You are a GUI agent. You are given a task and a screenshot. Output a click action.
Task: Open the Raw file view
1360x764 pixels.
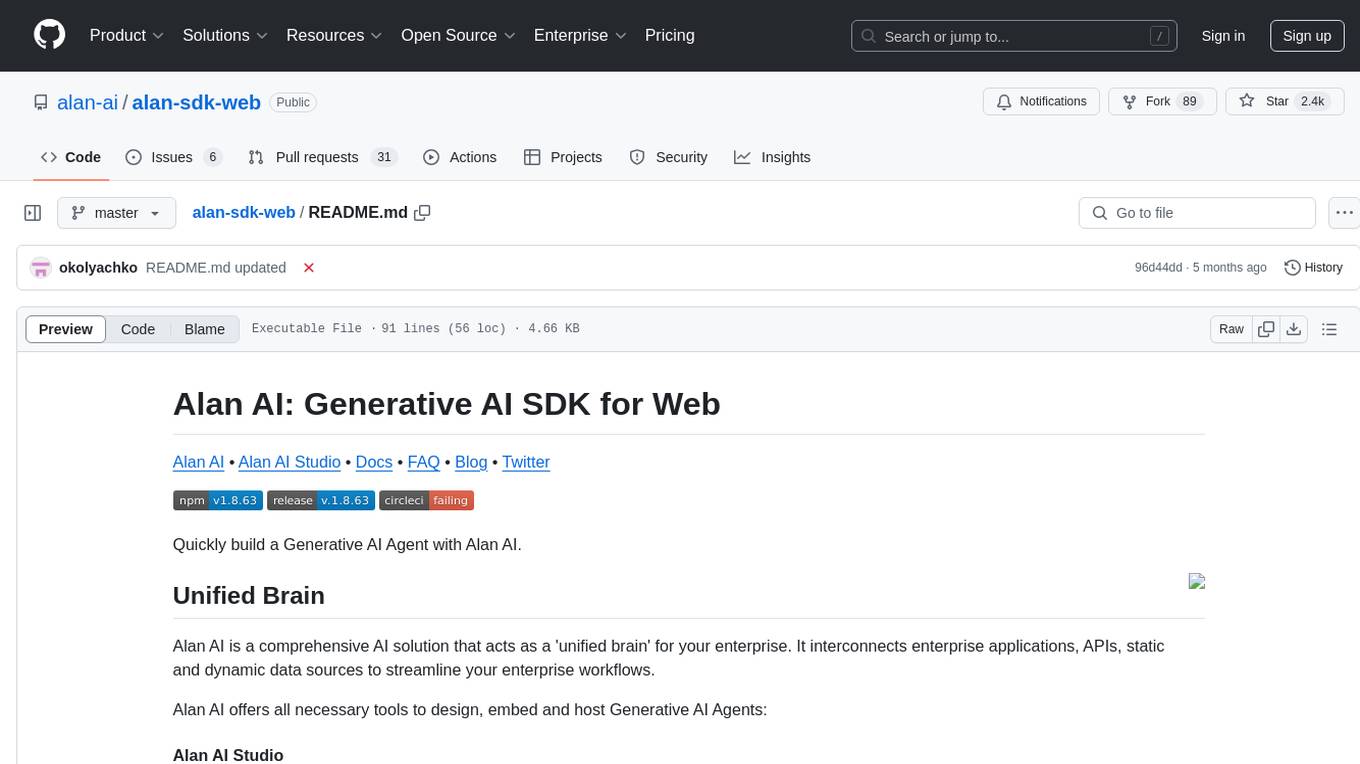click(1231, 329)
